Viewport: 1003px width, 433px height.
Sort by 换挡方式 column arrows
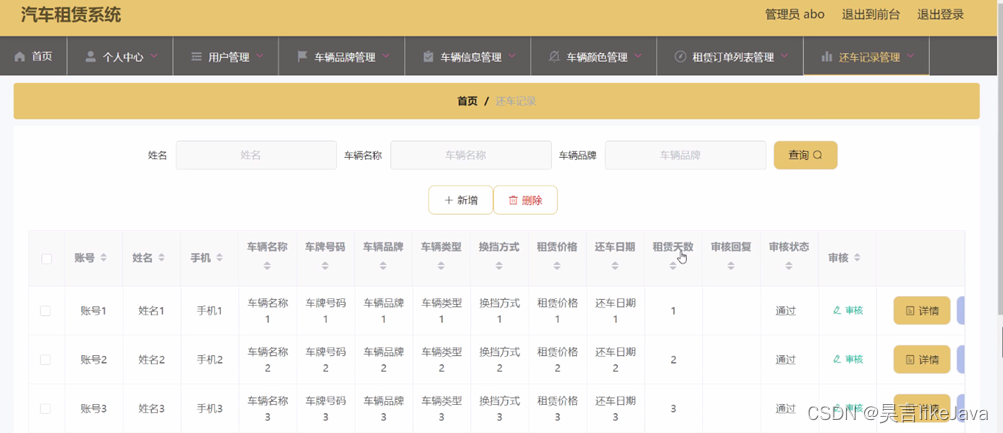click(499, 266)
